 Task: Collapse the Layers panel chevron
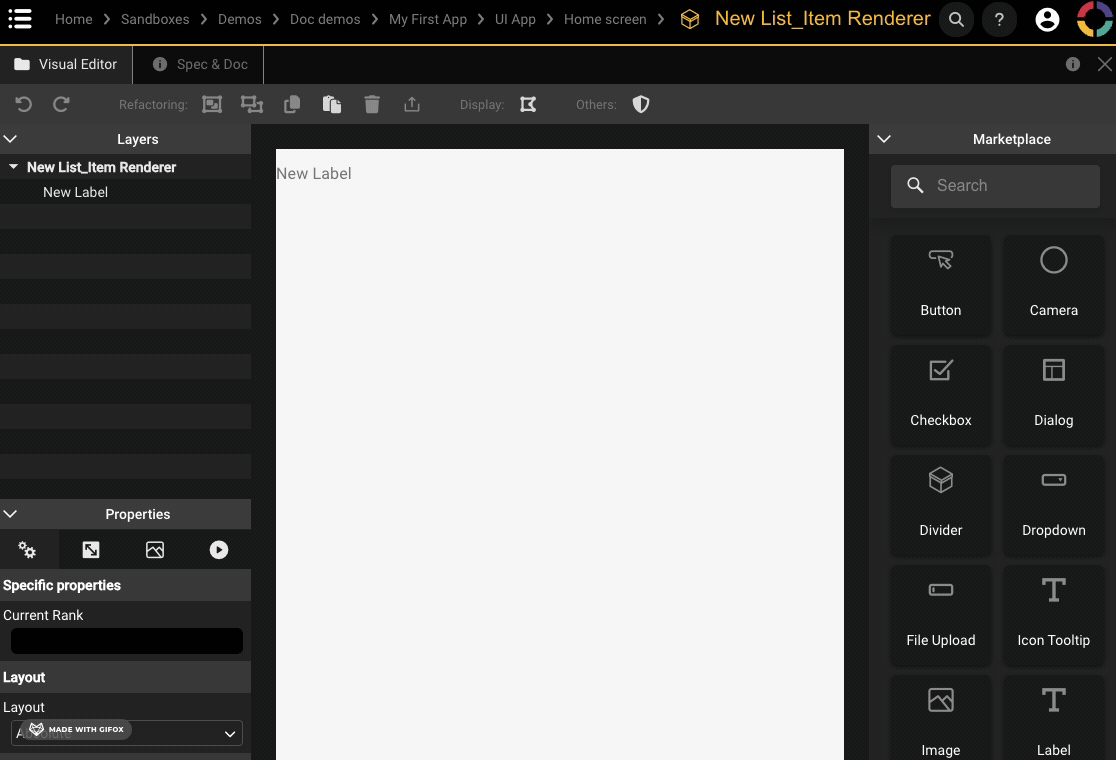[11, 139]
